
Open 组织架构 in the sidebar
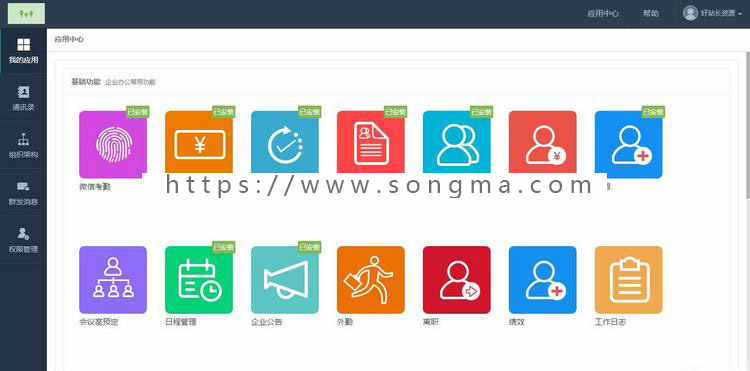click(23, 146)
